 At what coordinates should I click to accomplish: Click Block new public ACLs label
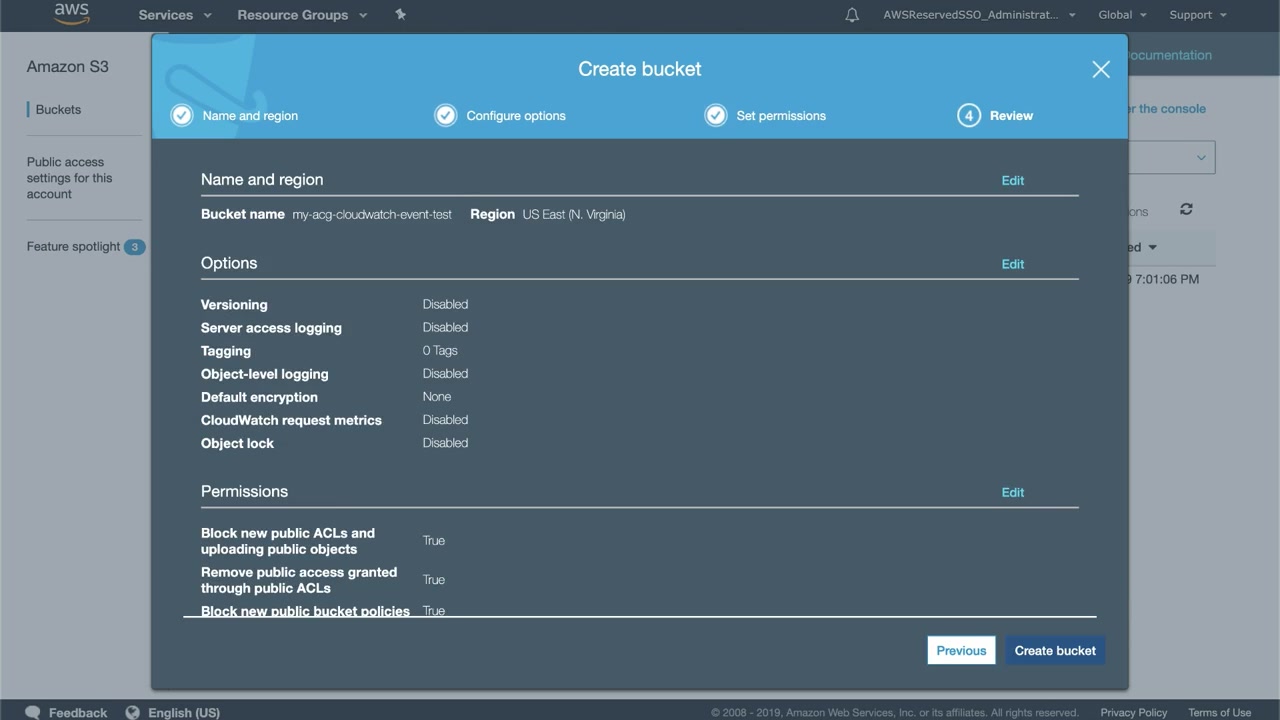coord(288,541)
